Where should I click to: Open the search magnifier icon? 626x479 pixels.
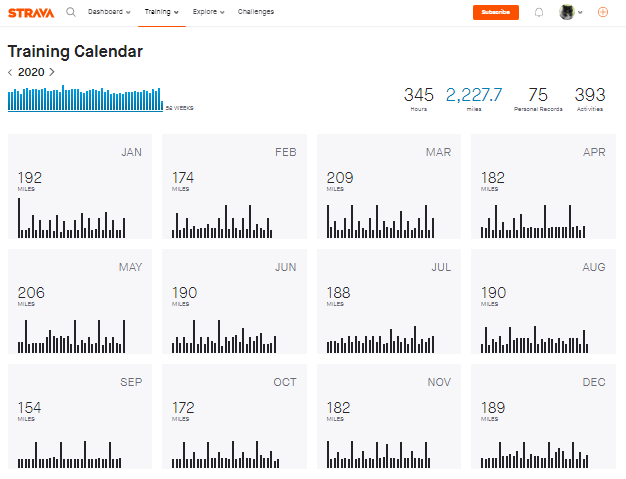click(70, 12)
